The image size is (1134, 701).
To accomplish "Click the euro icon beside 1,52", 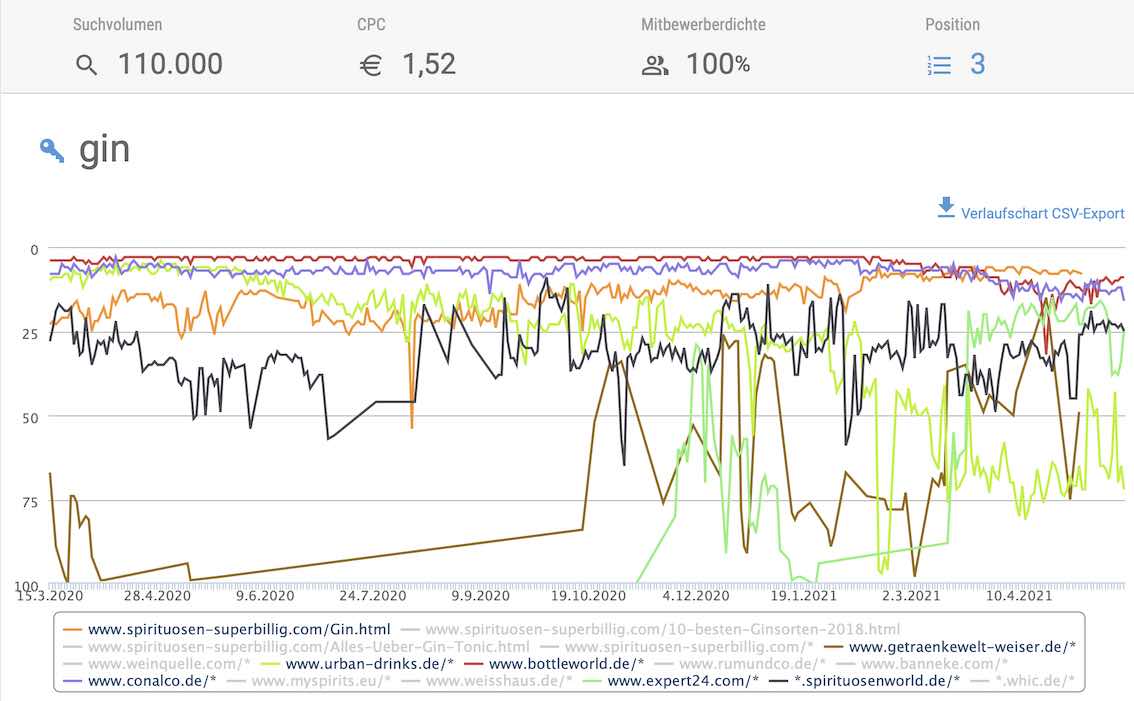I will pos(370,66).
